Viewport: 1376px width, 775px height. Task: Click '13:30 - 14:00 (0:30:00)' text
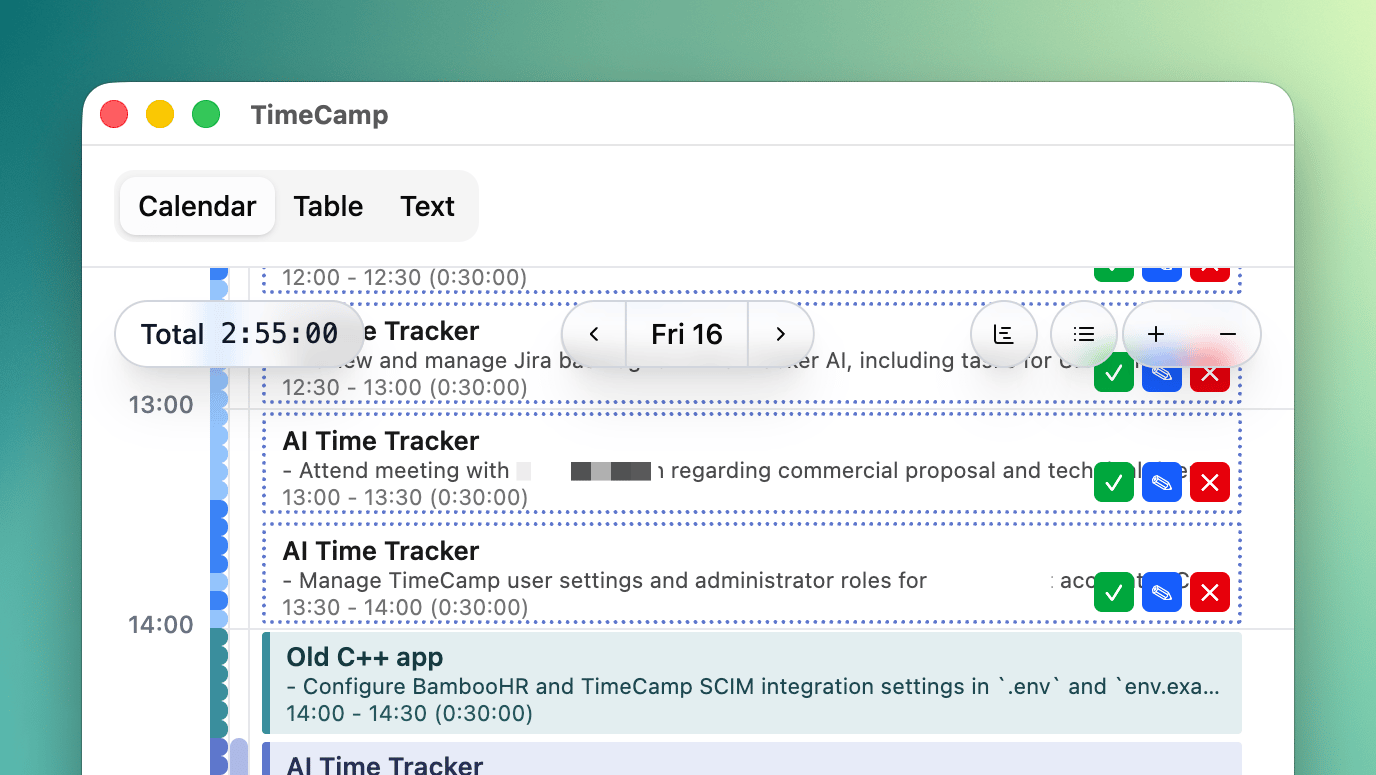405,607
